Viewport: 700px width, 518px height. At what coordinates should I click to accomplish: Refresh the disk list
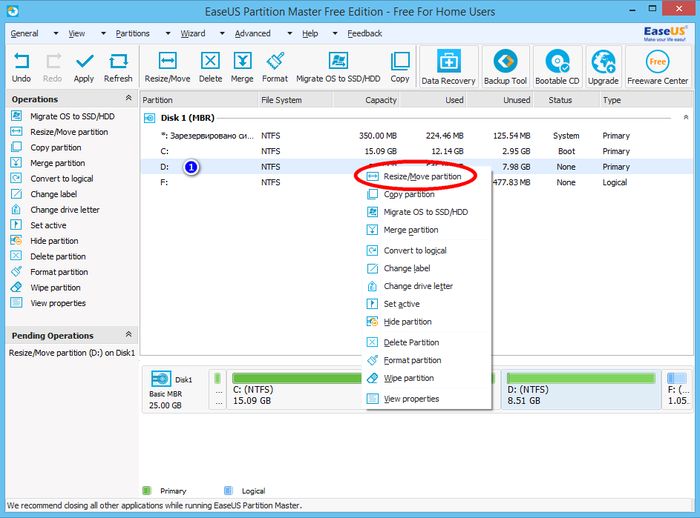click(118, 67)
